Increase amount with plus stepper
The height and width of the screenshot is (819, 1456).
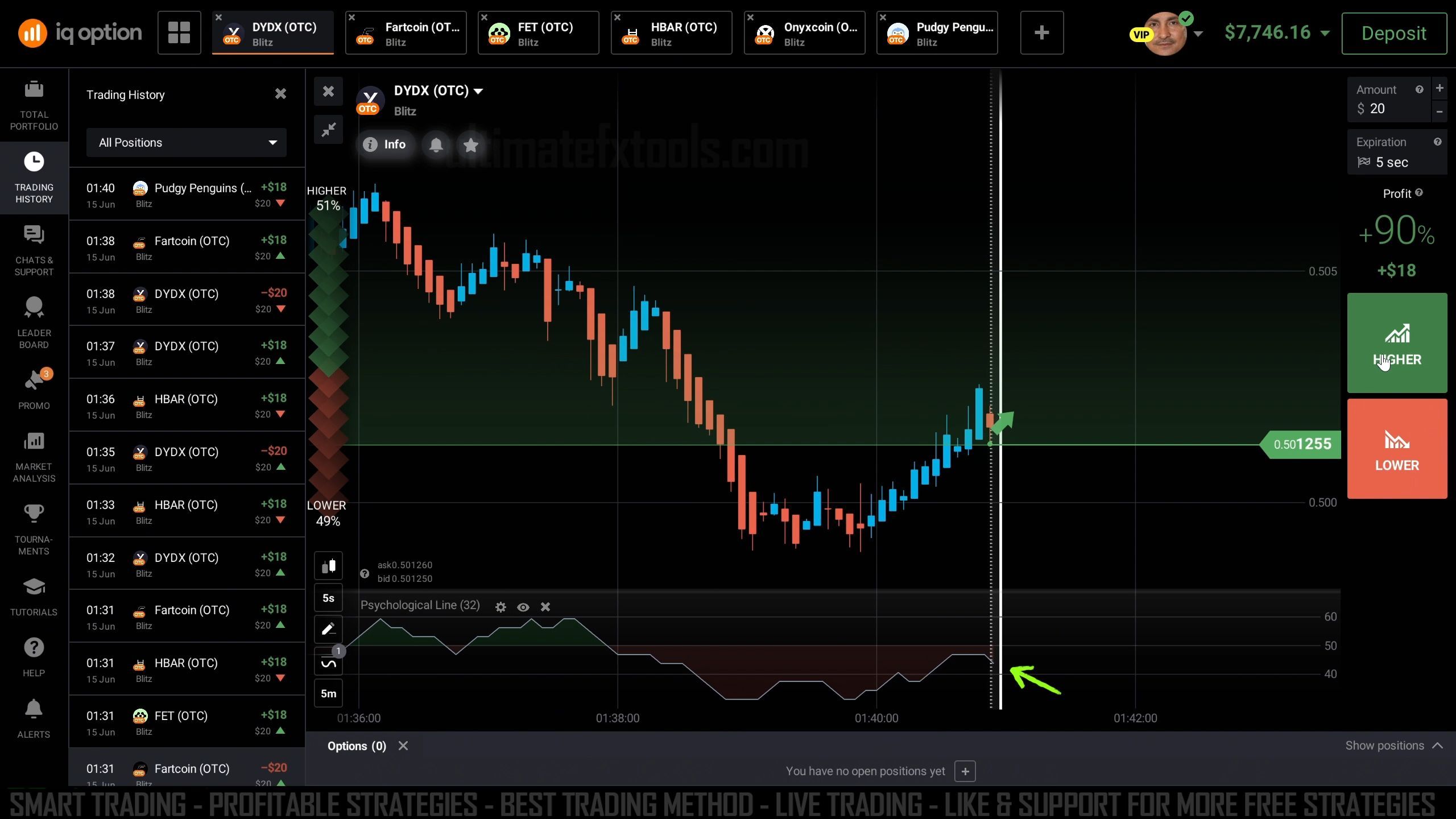(x=1440, y=88)
